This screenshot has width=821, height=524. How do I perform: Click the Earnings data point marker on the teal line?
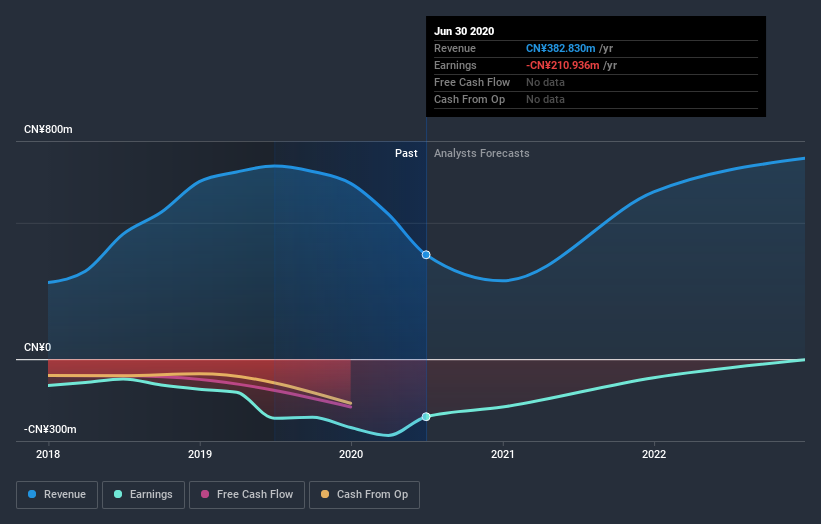[x=426, y=417]
